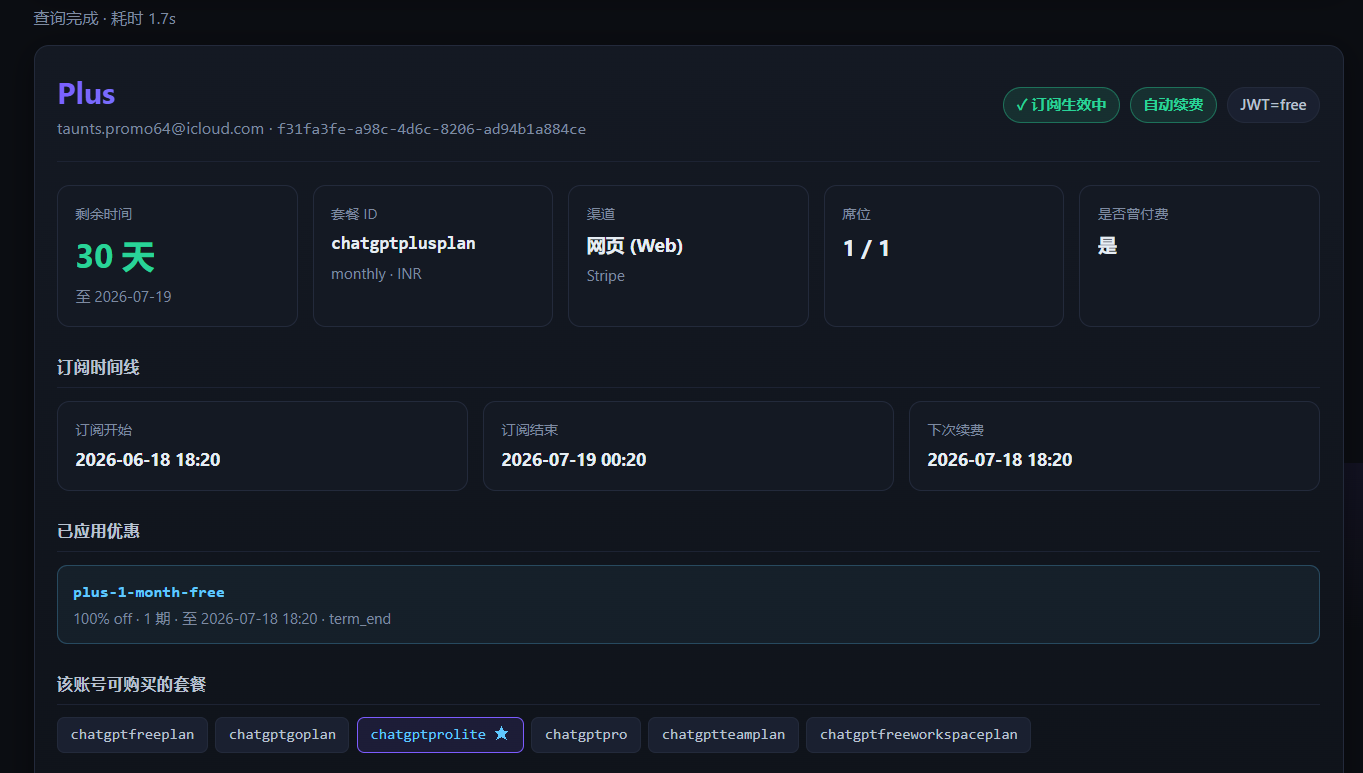Click the 渠道 card label
The height and width of the screenshot is (773, 1363).
click(600, 214)
